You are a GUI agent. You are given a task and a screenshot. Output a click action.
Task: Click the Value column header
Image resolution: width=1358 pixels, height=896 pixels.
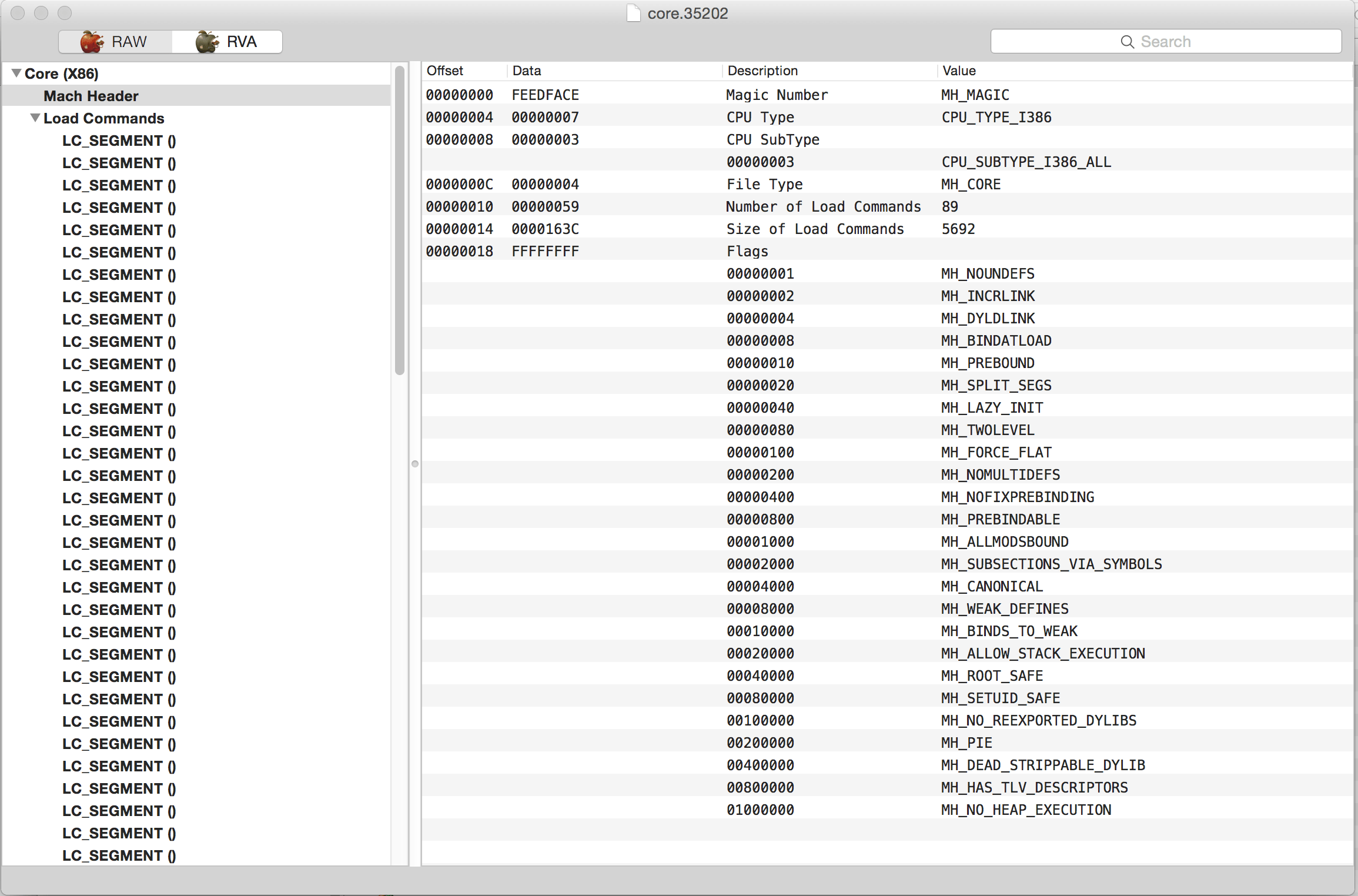point(959,71)
